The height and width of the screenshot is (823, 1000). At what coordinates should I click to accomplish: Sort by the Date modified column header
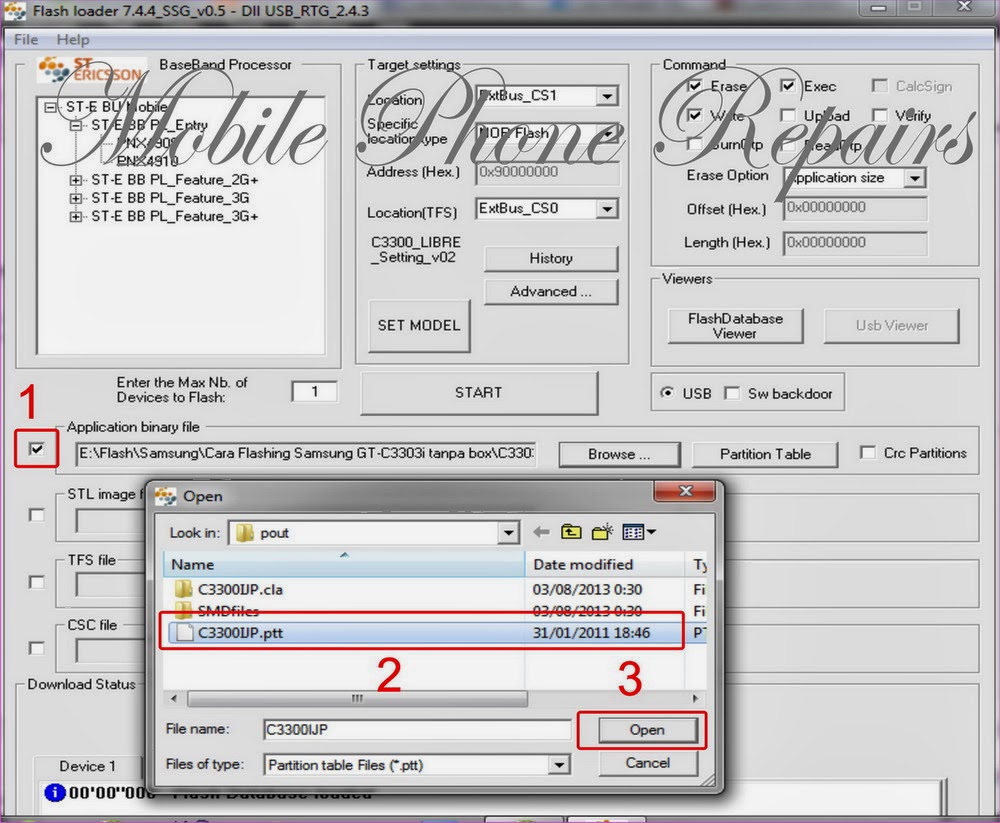click(x=605, y=564)
